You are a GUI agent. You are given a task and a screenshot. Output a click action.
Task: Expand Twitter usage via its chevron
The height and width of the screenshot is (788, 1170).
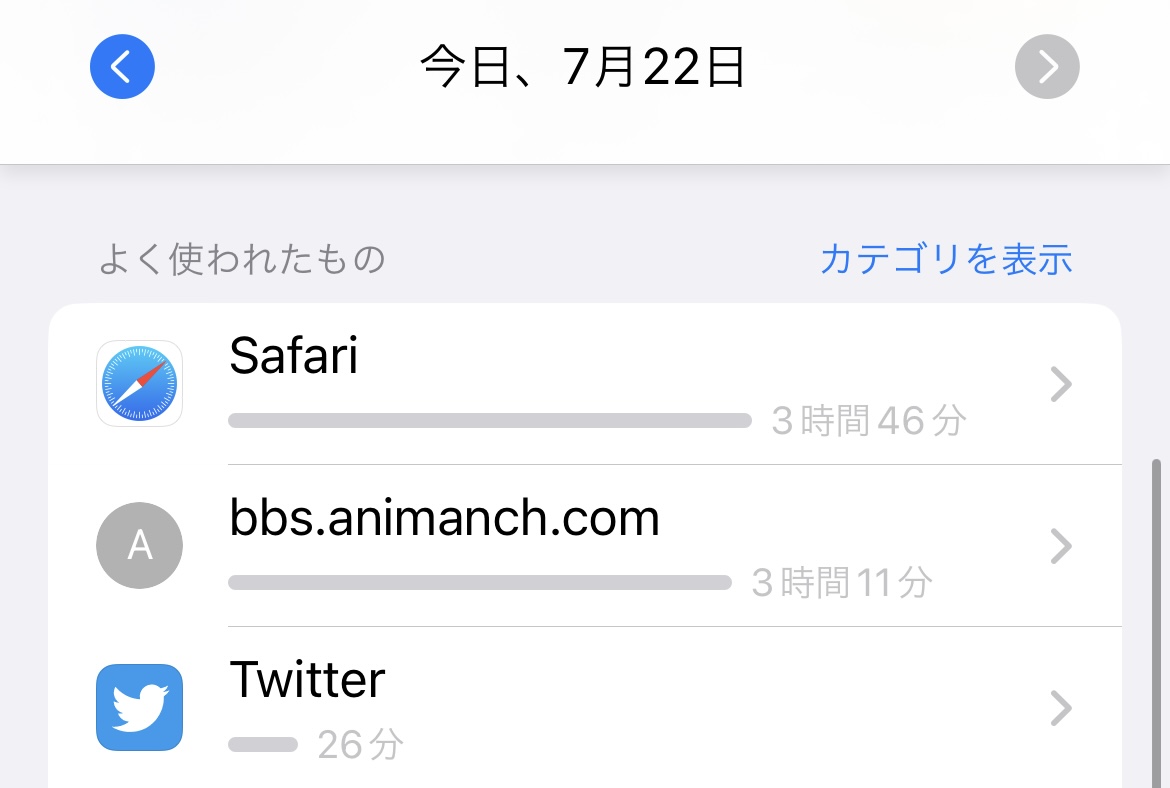[x=1061, y=708]
